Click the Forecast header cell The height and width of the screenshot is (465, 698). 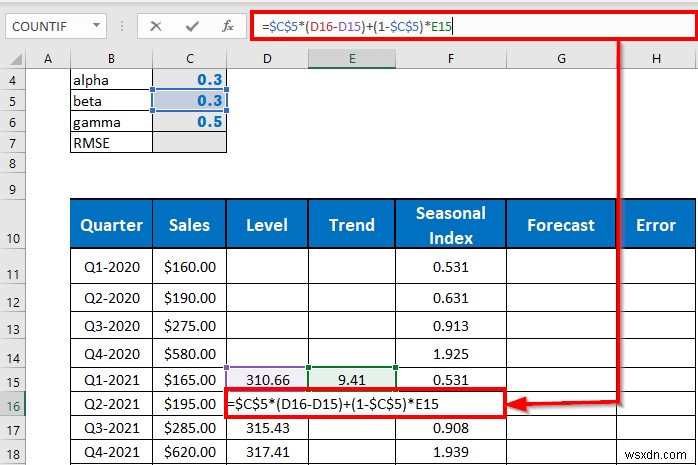(561, 224)
